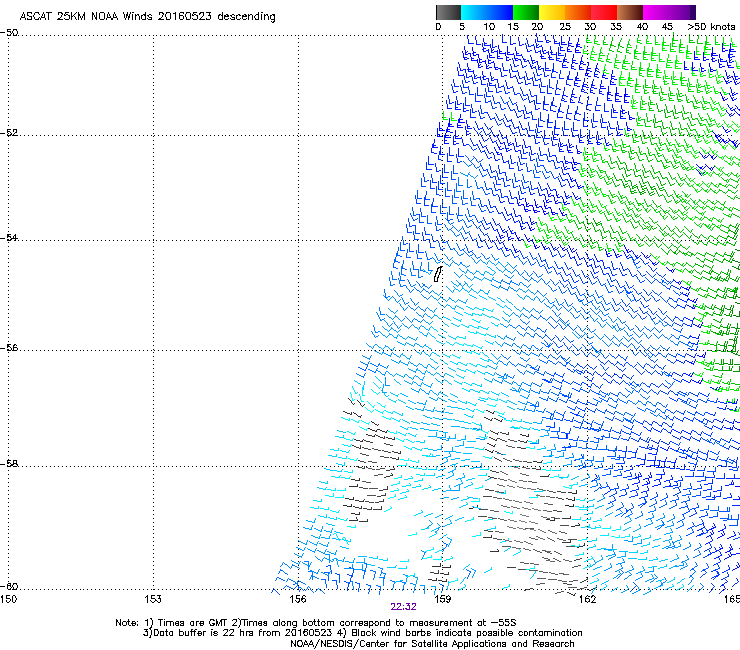
Task: Click the yellow 20-25 knots legend swatch
Action: (x=552, y=12)
